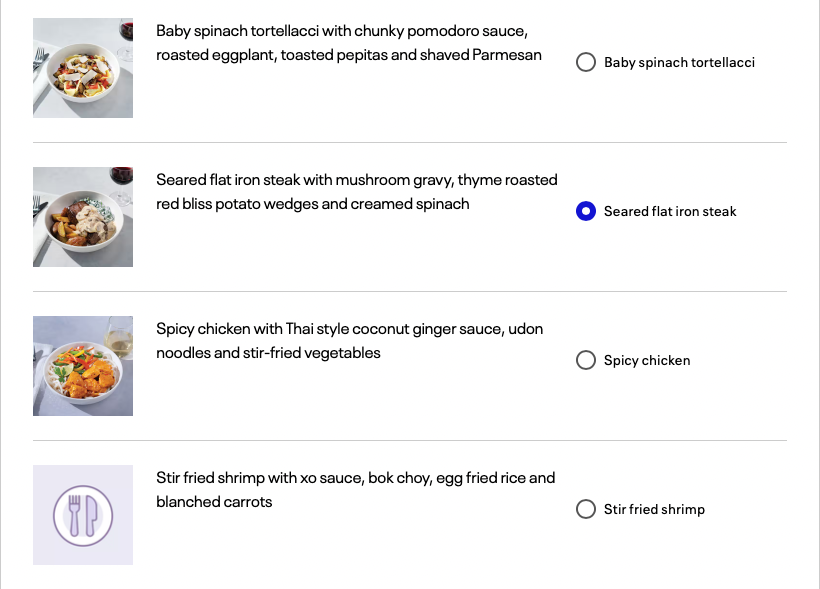This screenshot has height=589, width=820.
Task: Click the lavender placeholder tile for shrimp dish
Action: (83, 515)
